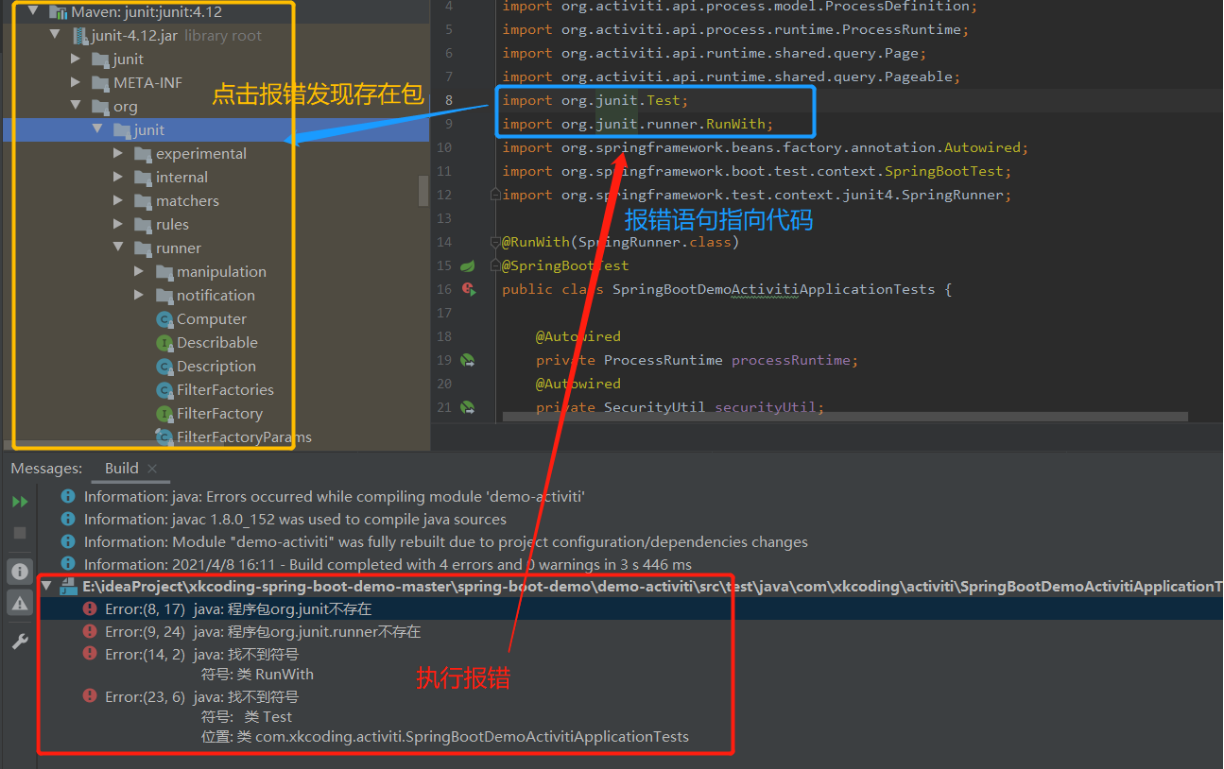Screen dimensions: 1224x769
Task: Collapse the junit-4.12.jar library root
Action: [x=56, y=35]
